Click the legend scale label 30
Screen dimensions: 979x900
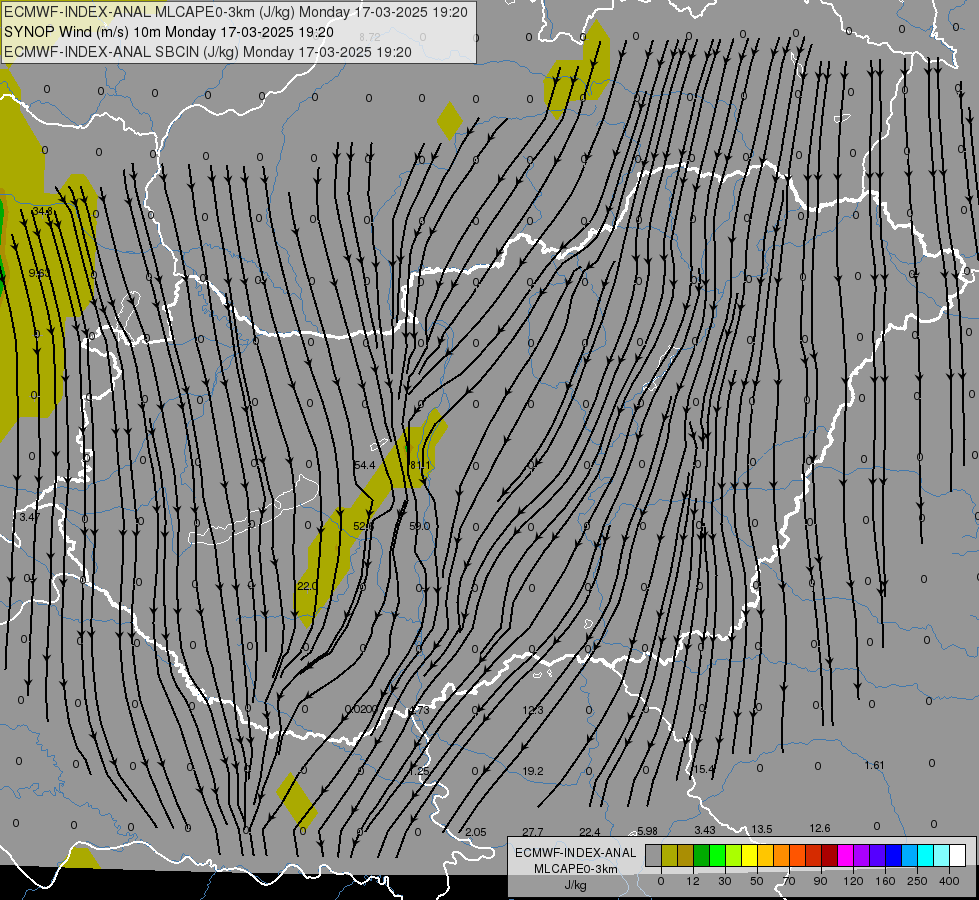724,881
